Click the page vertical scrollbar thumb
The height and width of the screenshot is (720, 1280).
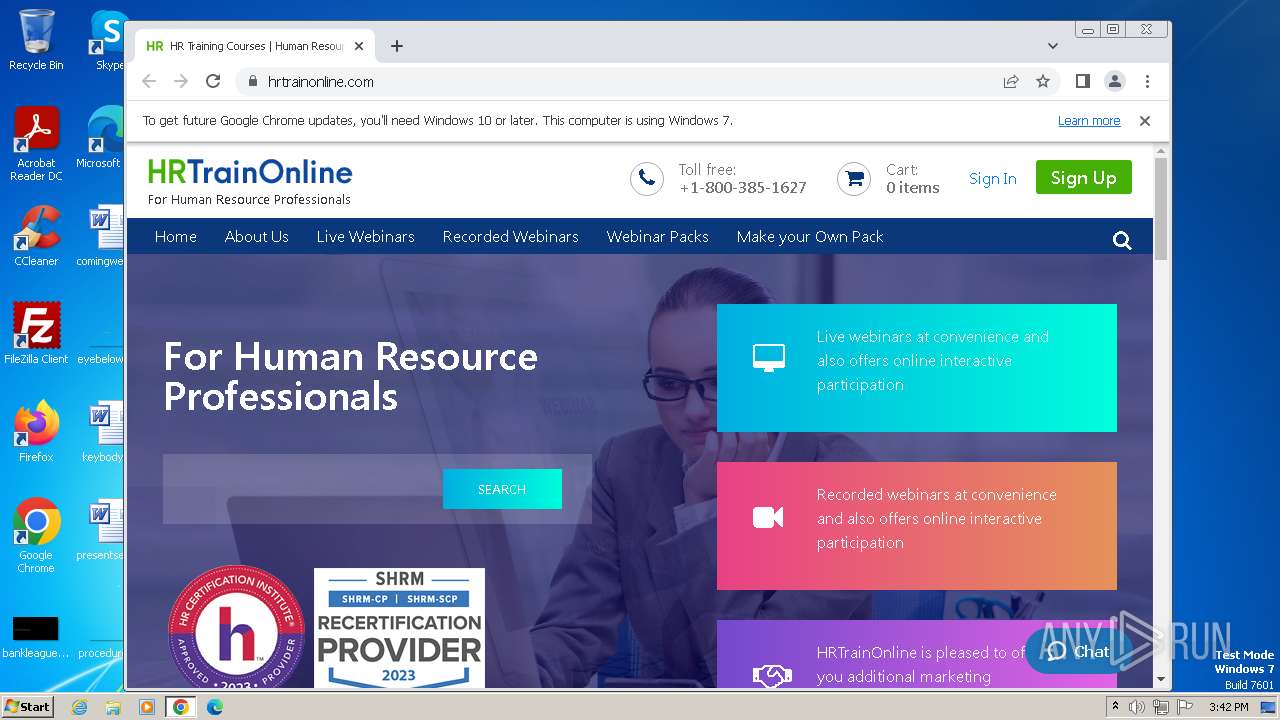pyautogui.click(x=1161, y=209)
